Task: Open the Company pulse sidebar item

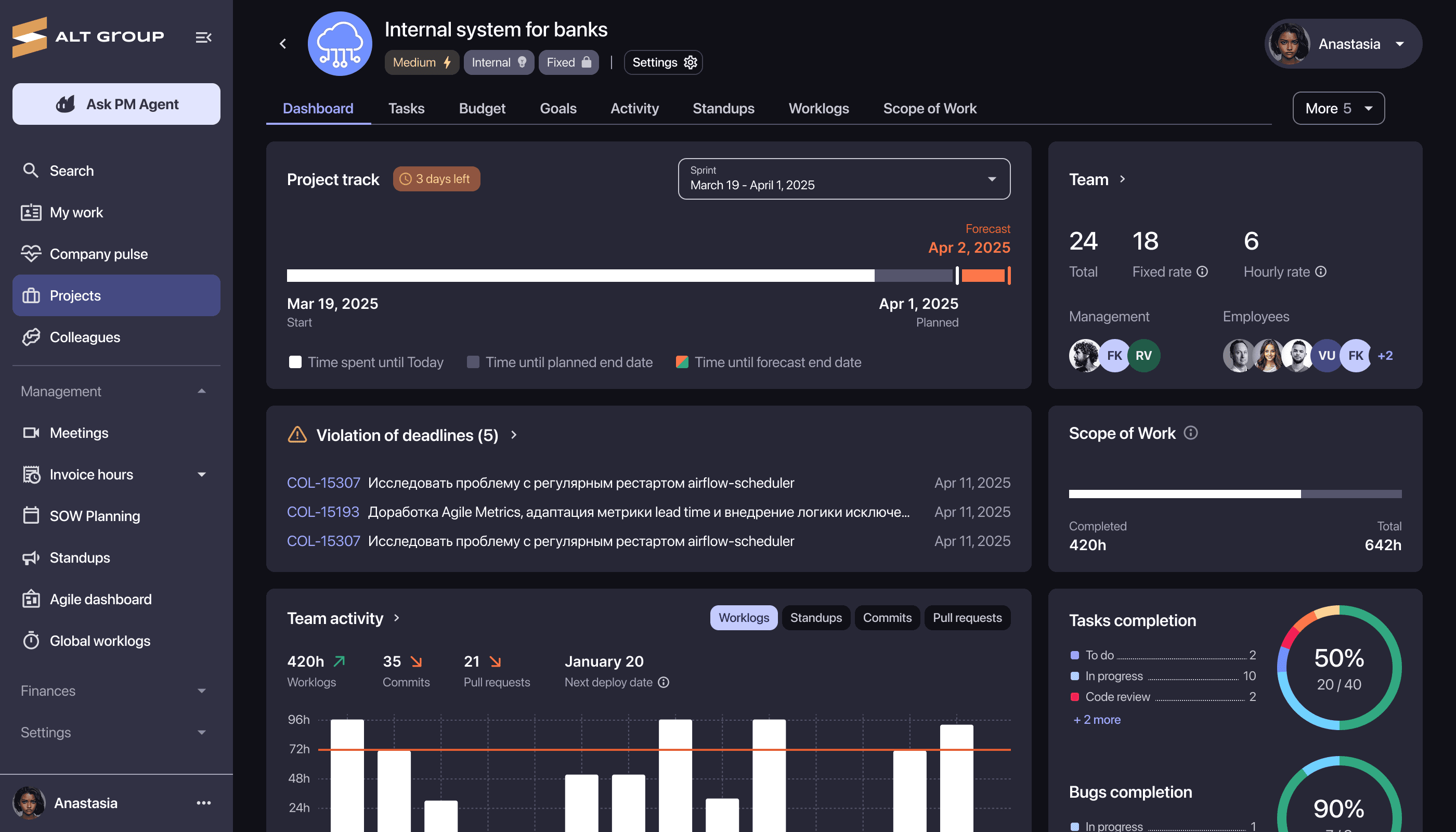Action: point(98,254)
